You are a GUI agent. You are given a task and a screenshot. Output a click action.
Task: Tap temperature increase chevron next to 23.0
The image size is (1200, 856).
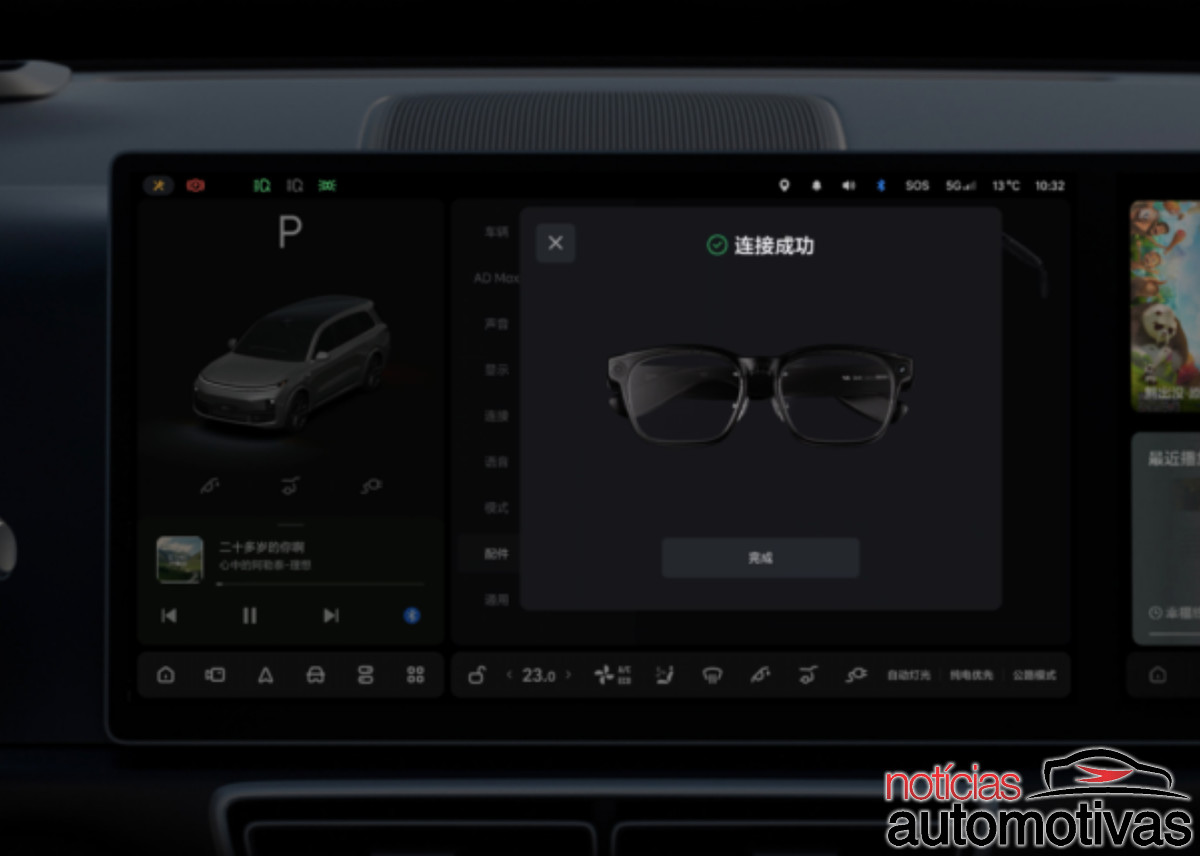[x=568, y=675]
